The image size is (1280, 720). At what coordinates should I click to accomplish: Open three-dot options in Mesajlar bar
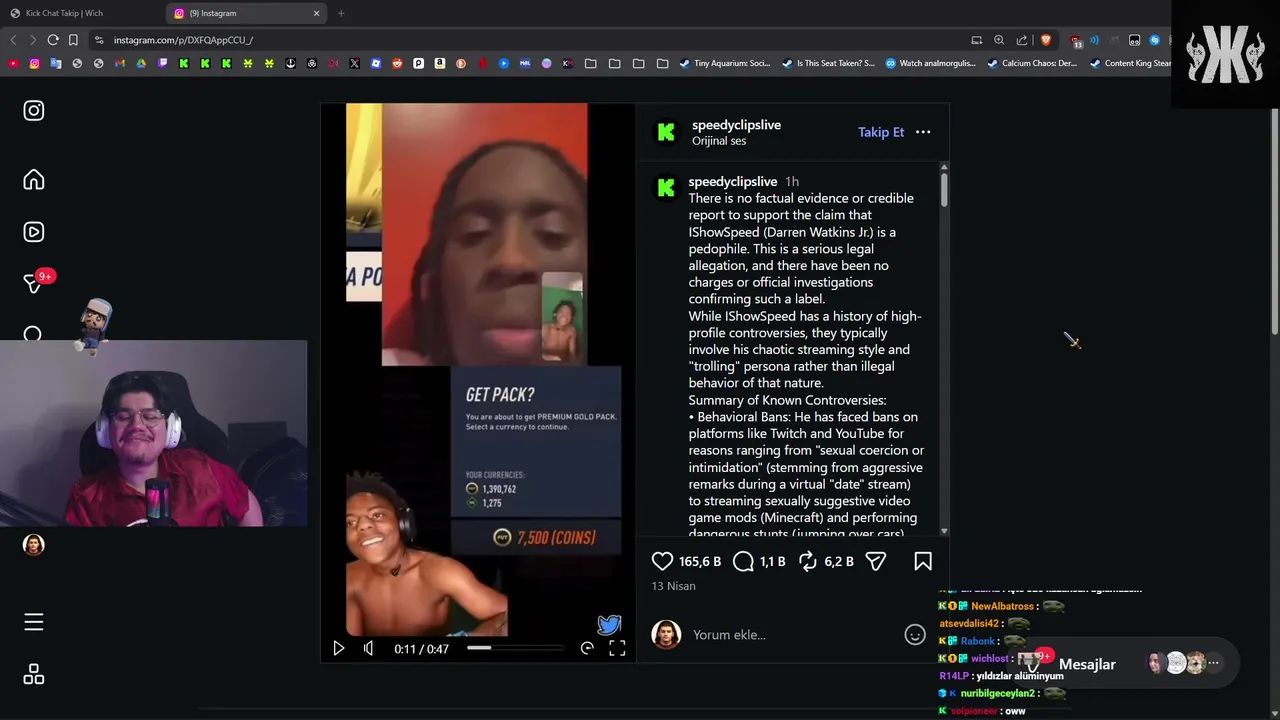tap(1213, 663)
